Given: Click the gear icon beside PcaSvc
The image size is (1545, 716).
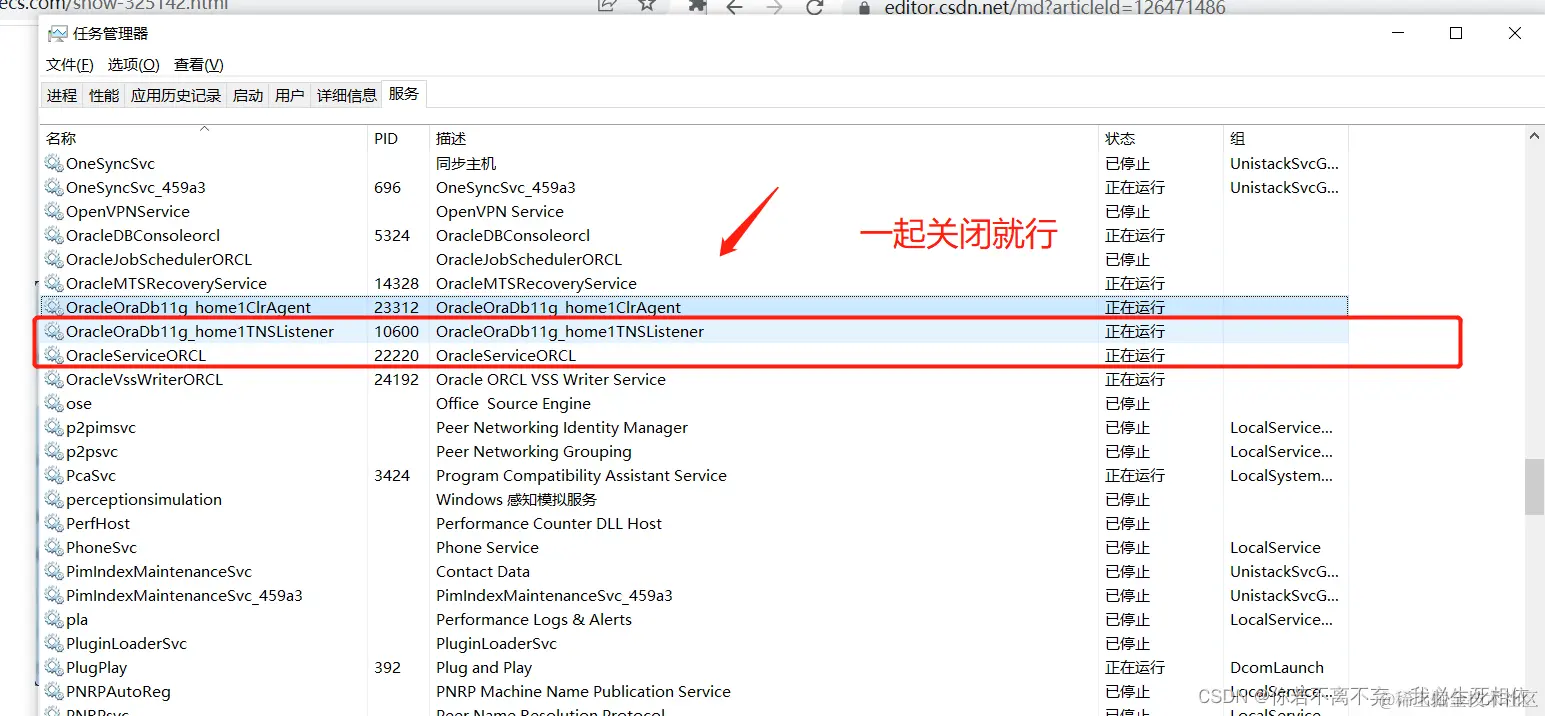Looking at the screenshot, I should [x=54, y=475].
